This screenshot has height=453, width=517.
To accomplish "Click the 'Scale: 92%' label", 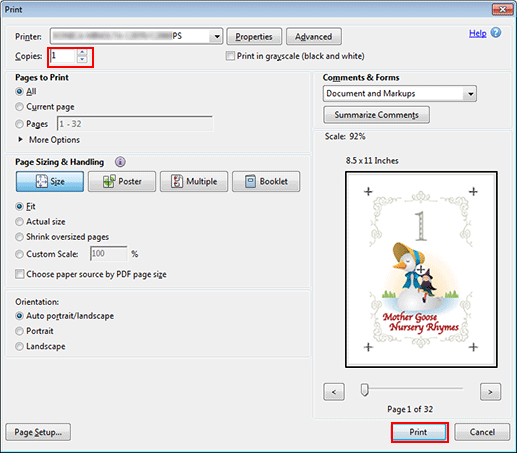I will pyautogui.click(x=345, y=137).
